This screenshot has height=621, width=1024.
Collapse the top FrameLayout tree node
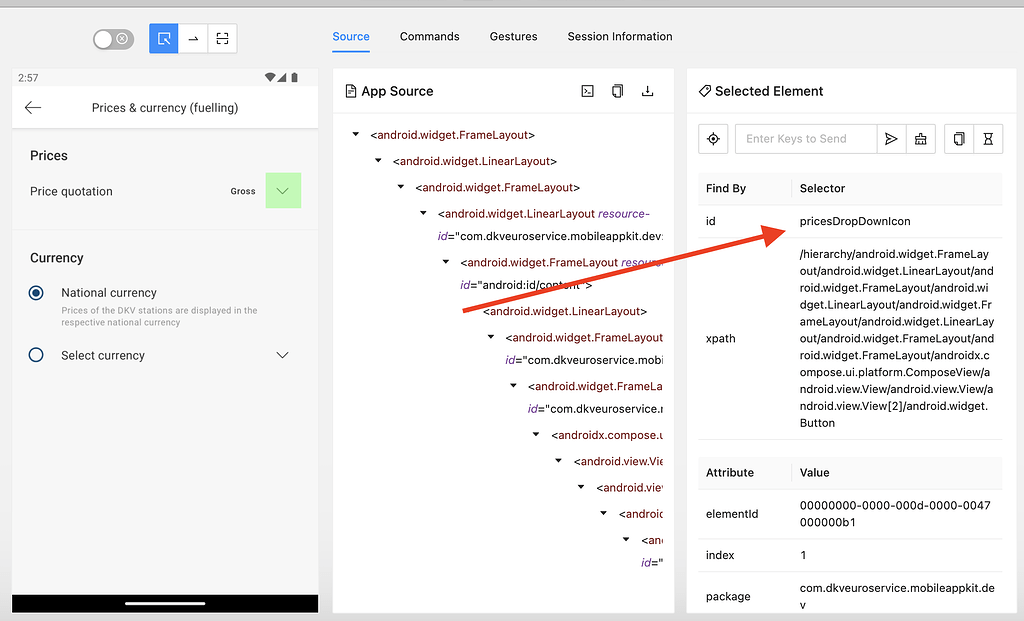pos(356,133)
